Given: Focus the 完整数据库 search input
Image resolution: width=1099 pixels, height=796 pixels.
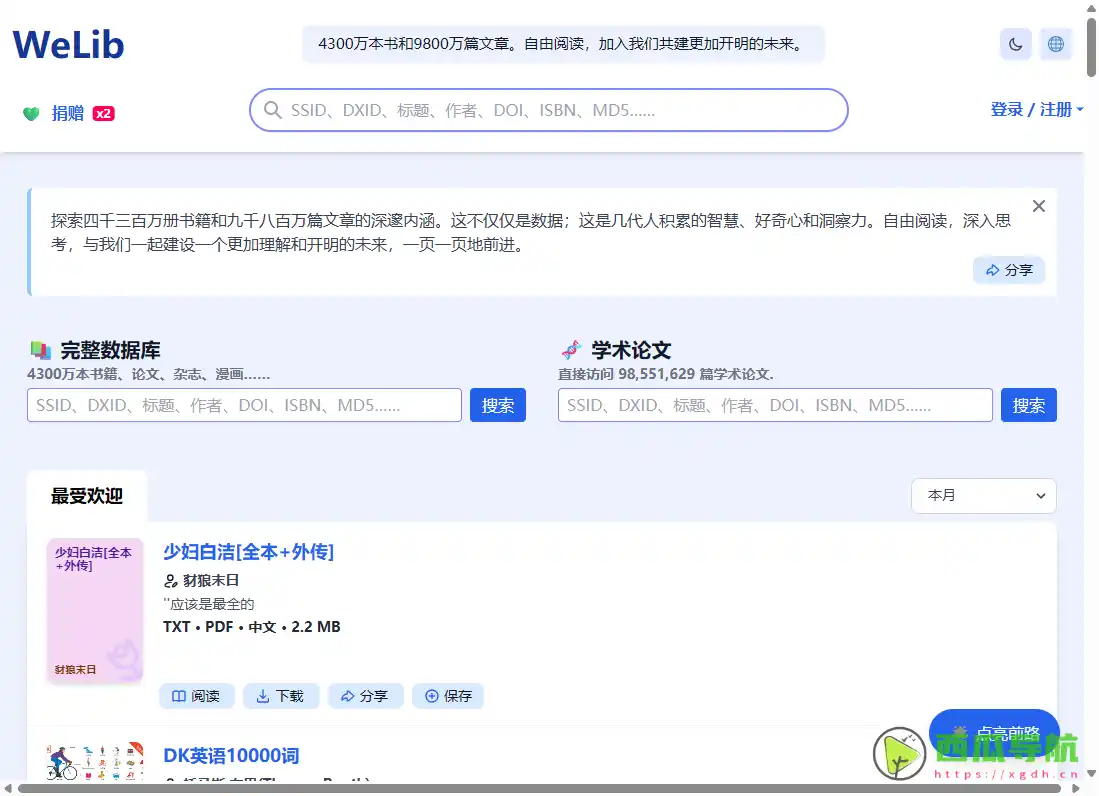Looking at the screenshot, I should (x=244, y=405).
